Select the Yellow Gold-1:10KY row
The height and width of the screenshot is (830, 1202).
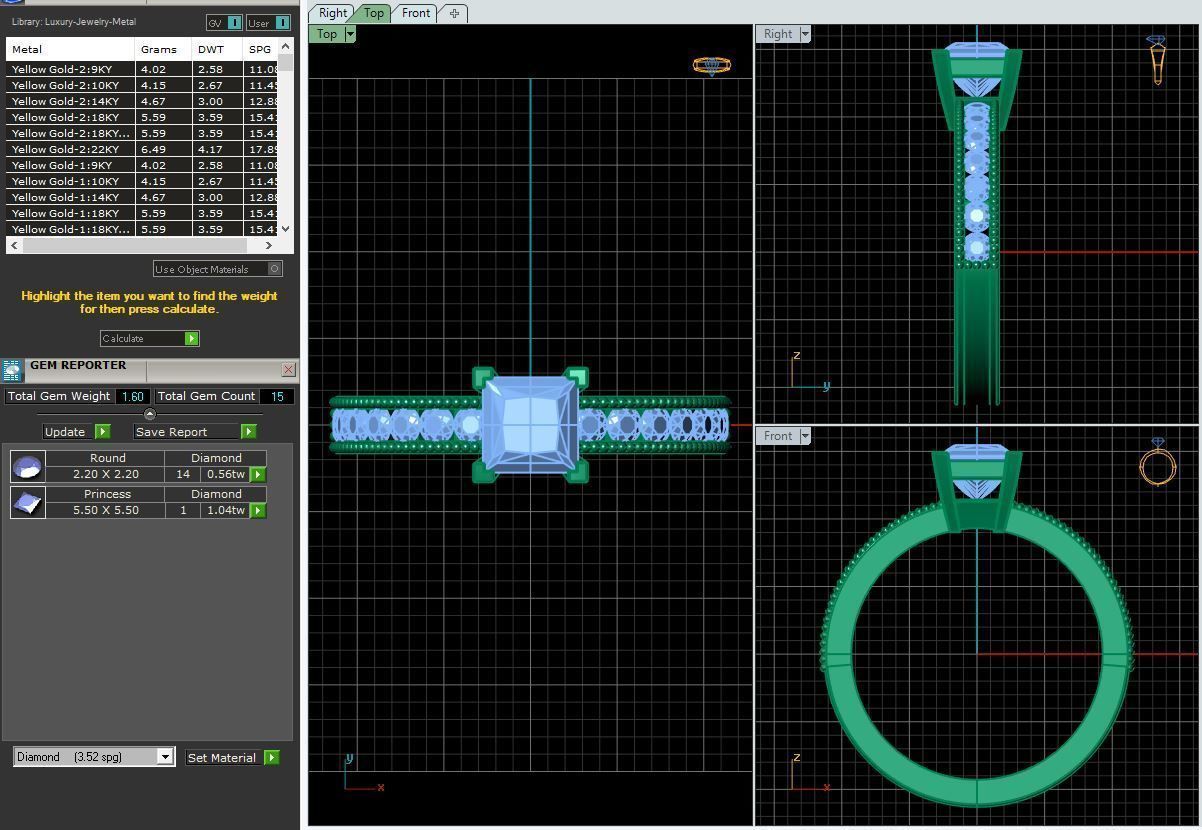(142, 181)
